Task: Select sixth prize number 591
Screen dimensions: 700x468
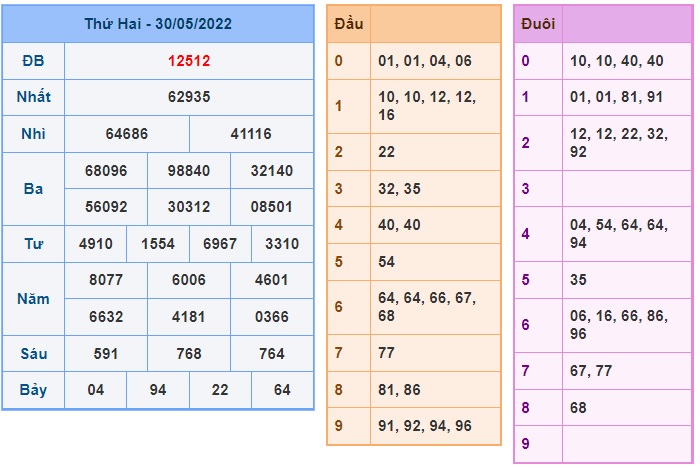Action: [106, 354]
